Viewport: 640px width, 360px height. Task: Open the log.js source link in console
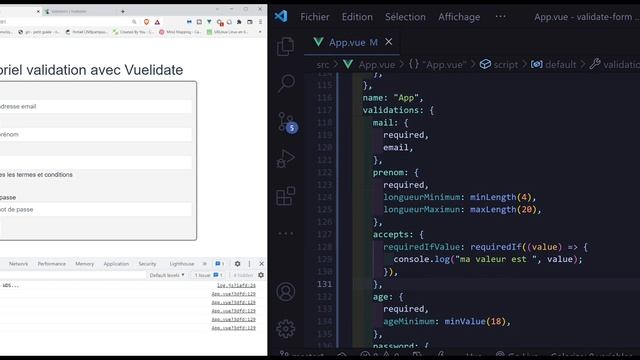coord(236,285)
